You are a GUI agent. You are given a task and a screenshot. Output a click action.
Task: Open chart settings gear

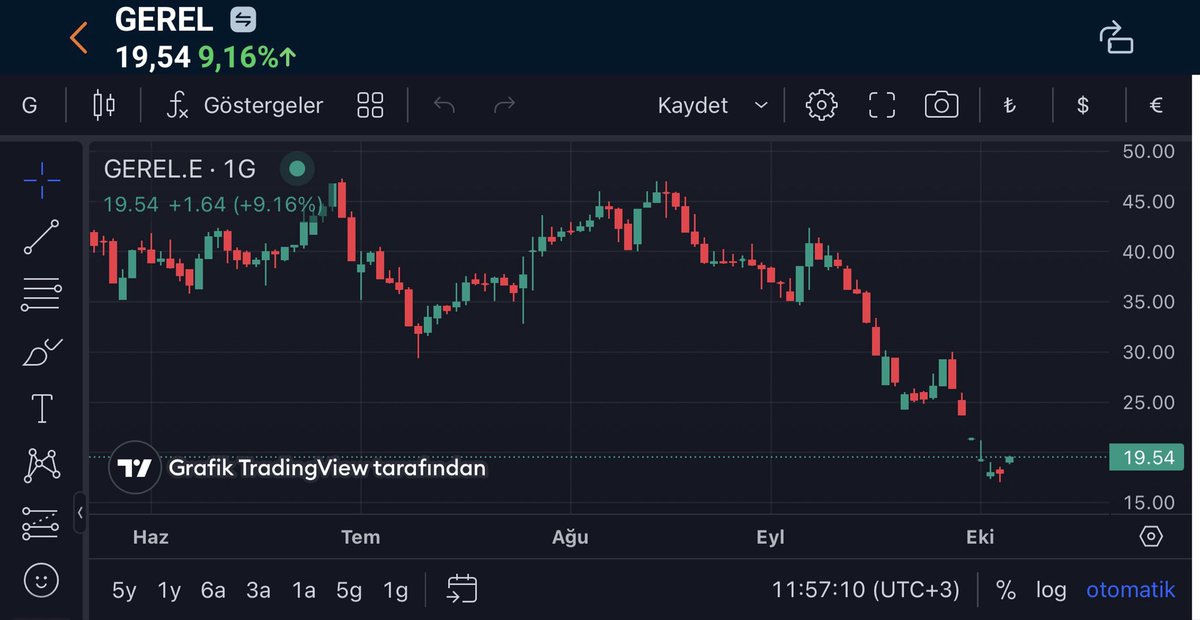(821, 105)
